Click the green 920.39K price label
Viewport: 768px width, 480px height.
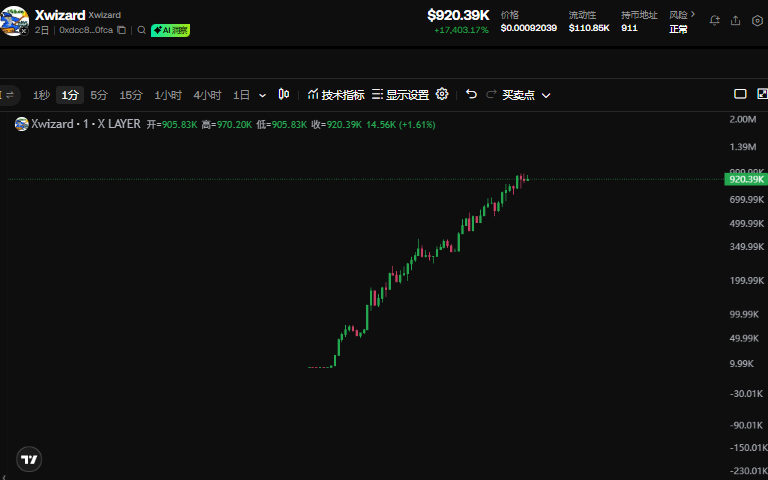[x=746, y=179]
